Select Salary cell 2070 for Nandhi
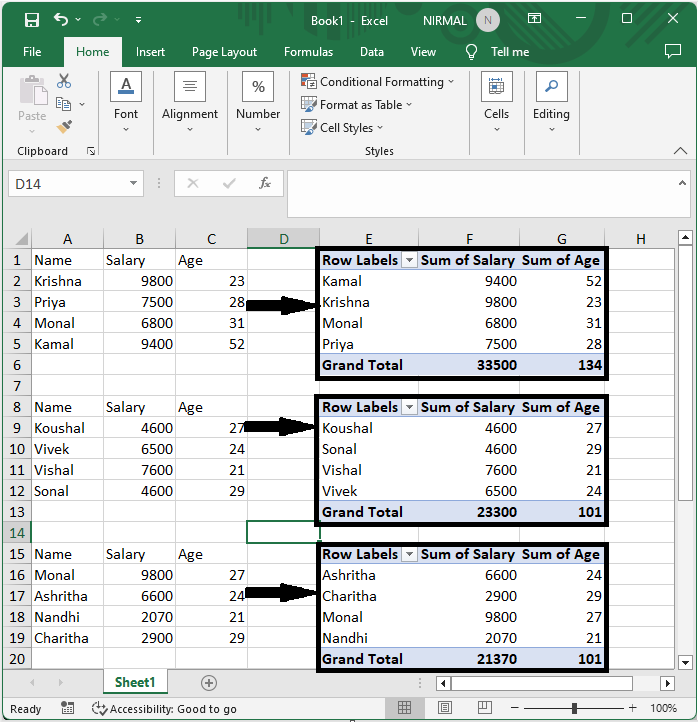This screenshot has width=698, height=722. click(140, 617)
